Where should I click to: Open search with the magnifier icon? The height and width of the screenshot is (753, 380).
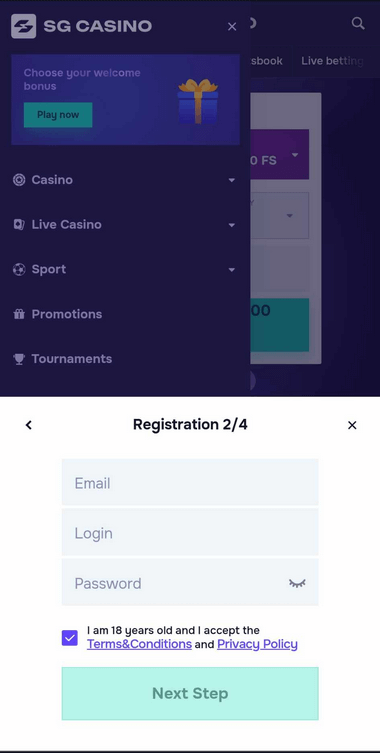point(358,23)
